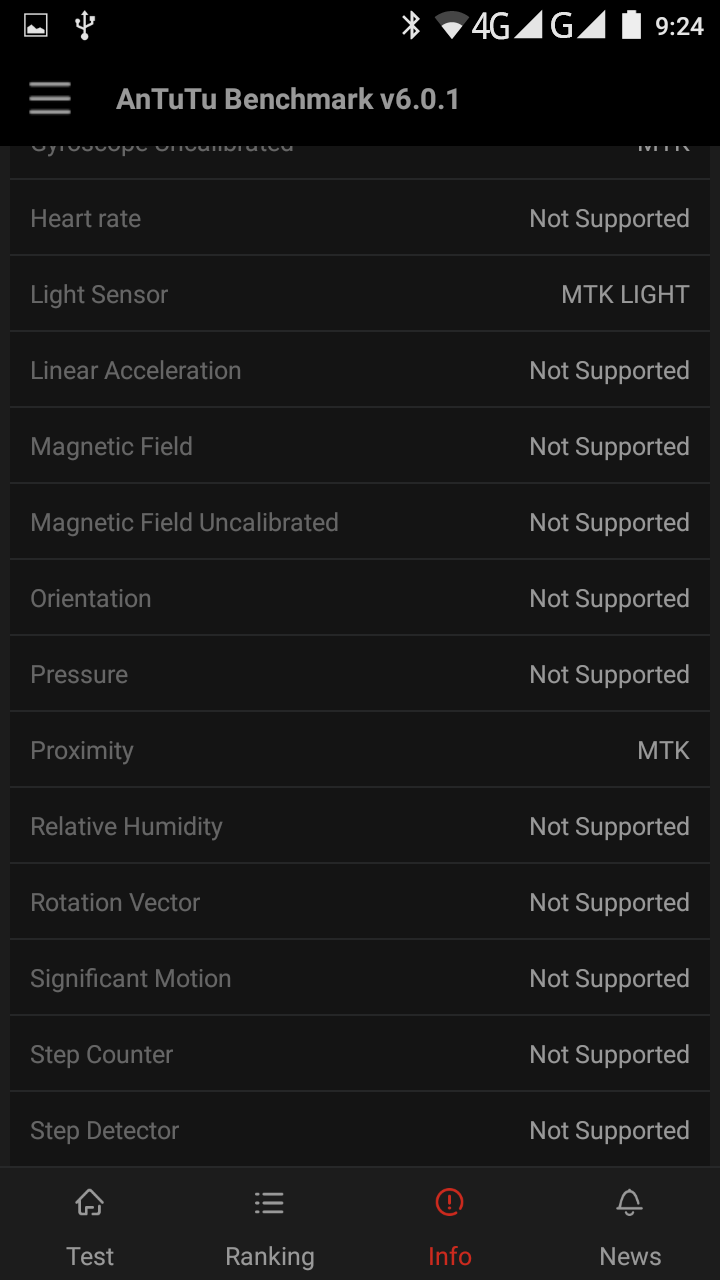Select the Proximity sensor row
This screenshot has width=720, height=1280.
[360, 751]
